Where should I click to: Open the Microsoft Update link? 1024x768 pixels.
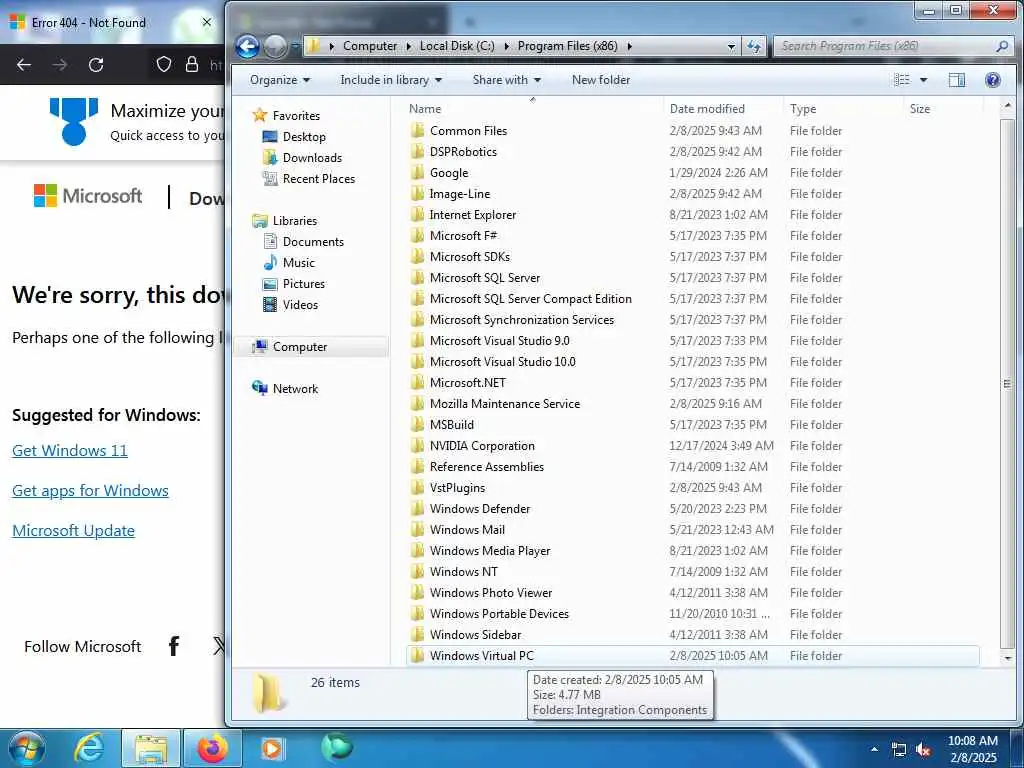73,531
